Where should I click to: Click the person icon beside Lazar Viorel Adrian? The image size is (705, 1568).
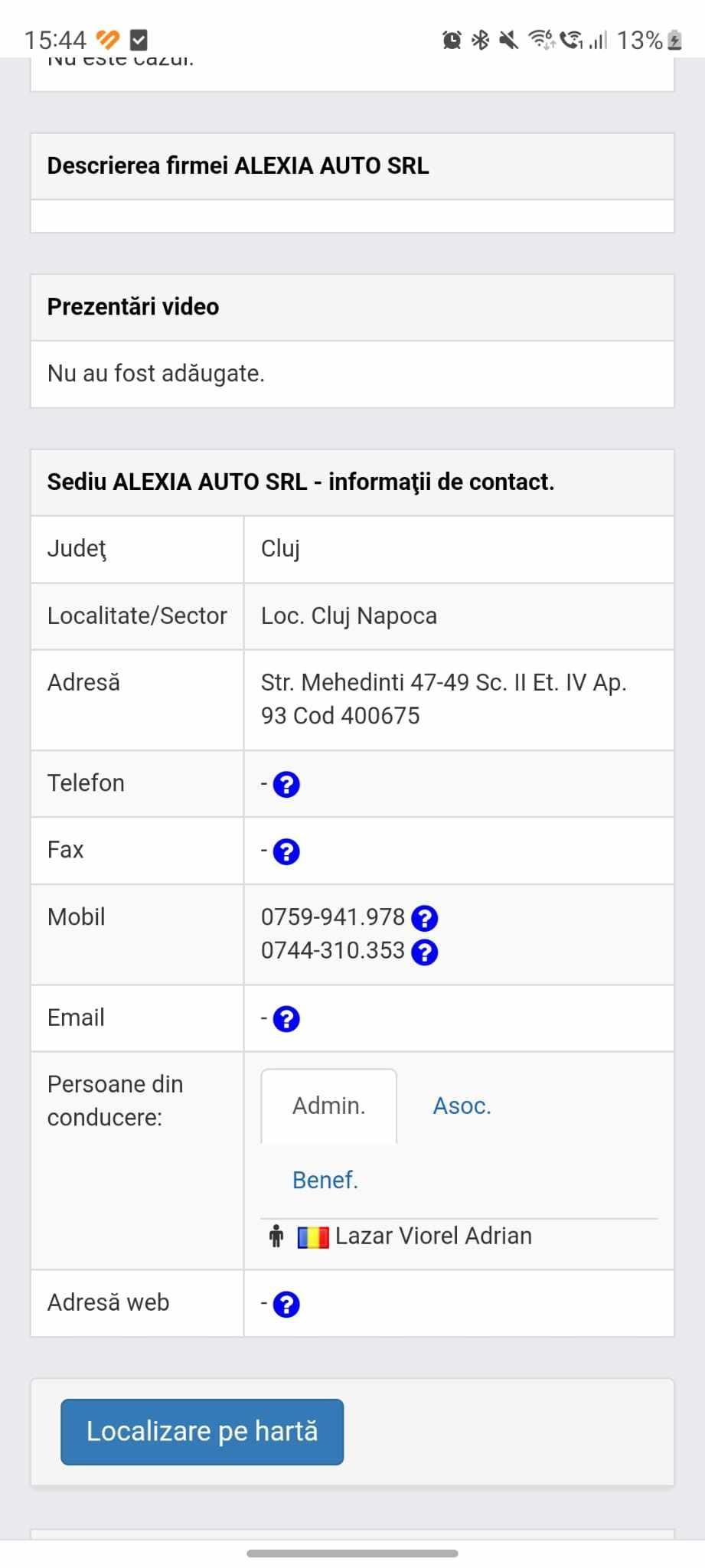point(276,1236)
